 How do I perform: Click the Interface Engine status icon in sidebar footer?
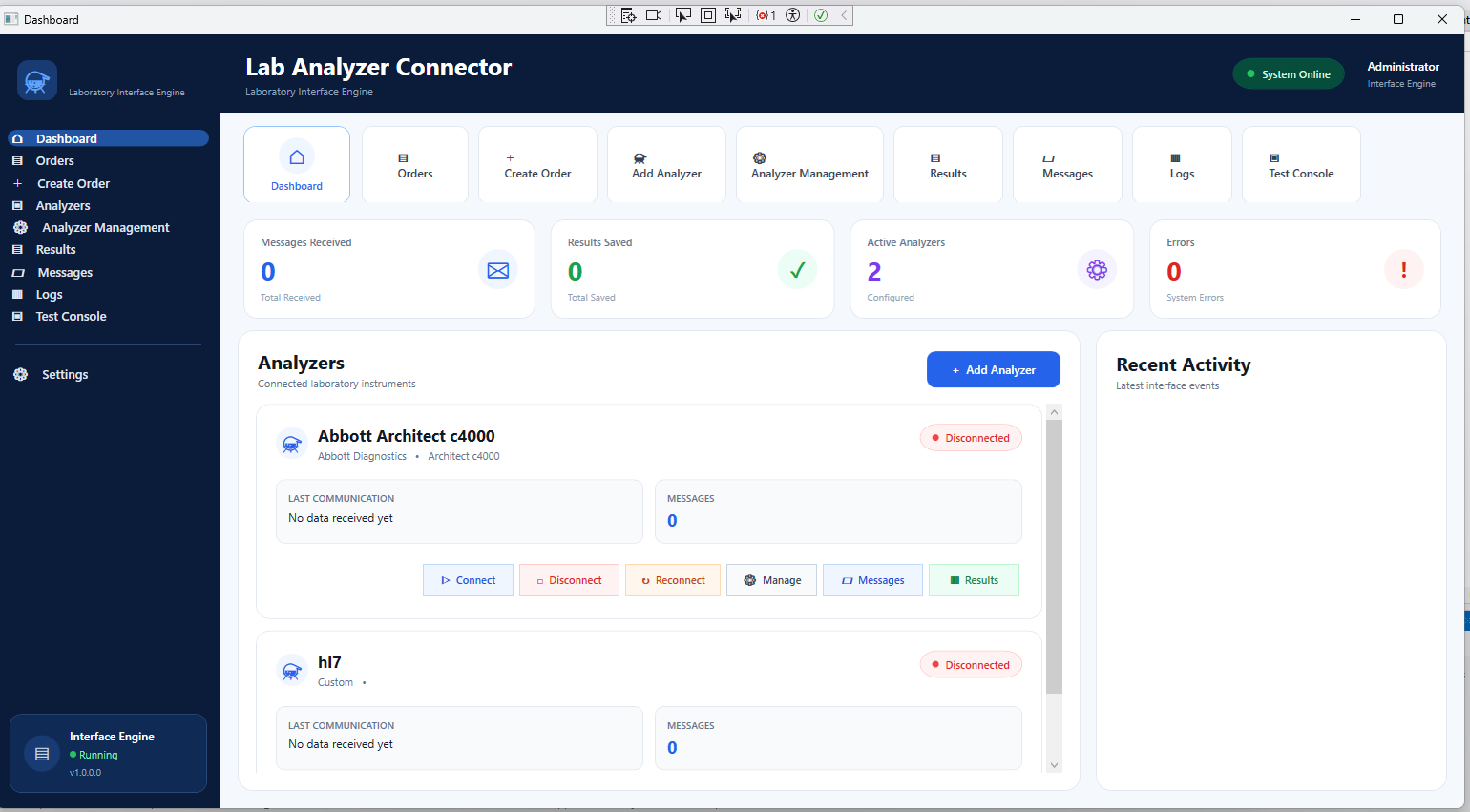click(x=42, y=754)
